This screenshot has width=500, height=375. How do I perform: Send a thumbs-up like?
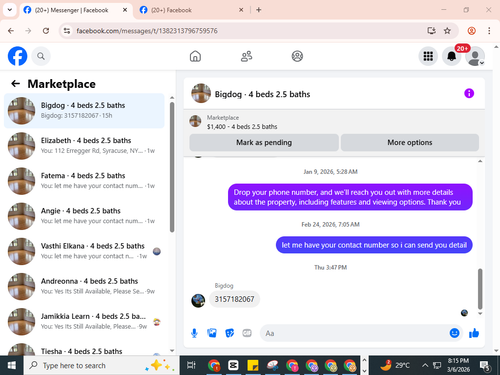[474, 333]
